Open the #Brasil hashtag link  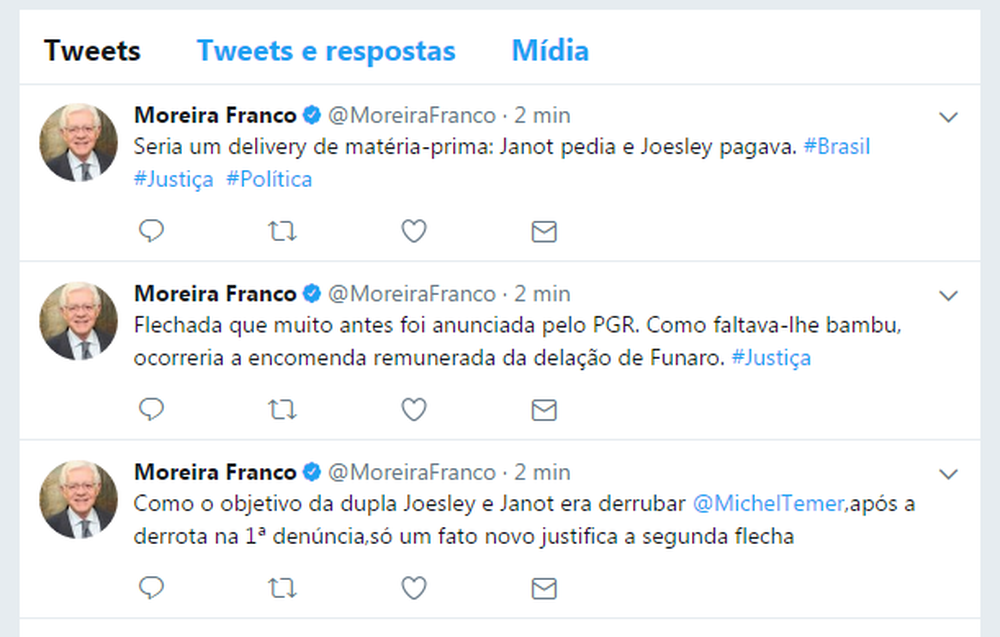(837, 147)
